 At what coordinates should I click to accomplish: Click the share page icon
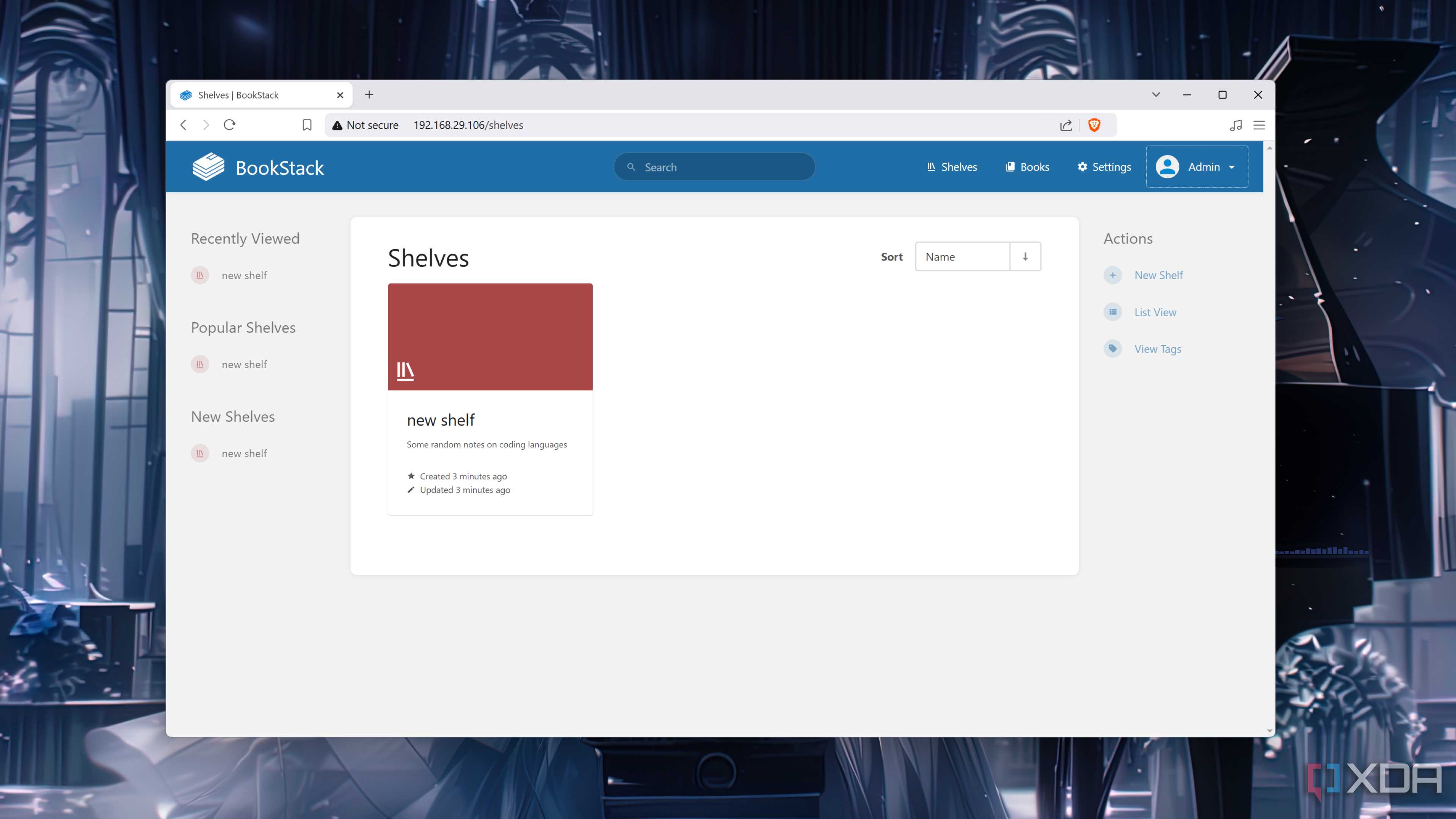(x=1066, y=125)
